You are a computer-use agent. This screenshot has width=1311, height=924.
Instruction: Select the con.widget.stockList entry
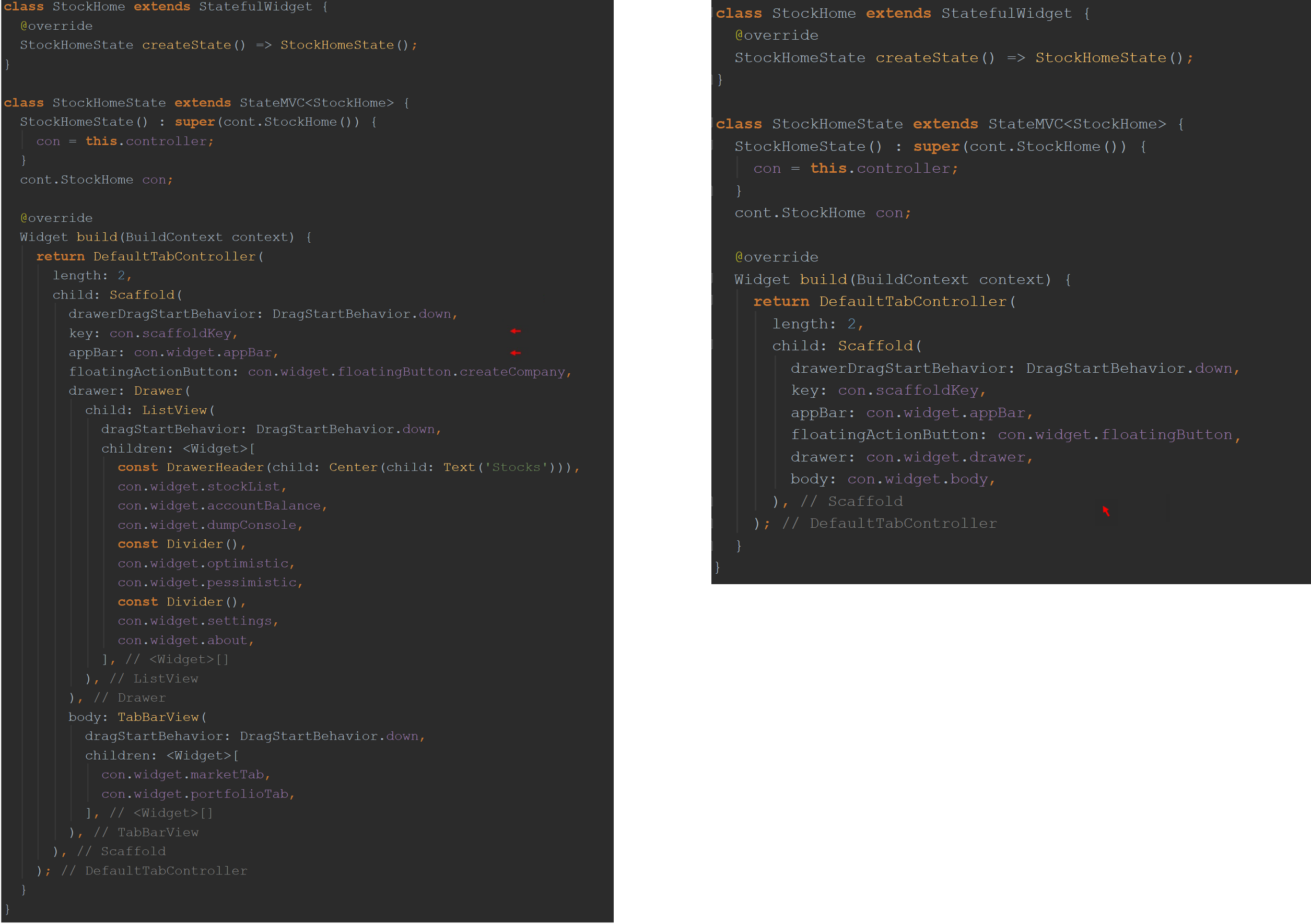(x=201, y=486)
